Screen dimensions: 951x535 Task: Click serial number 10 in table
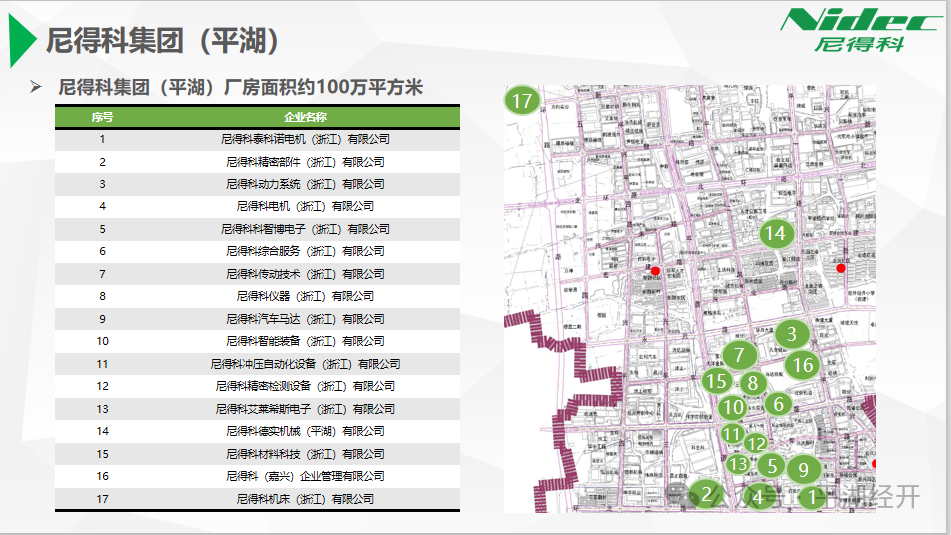102,342
